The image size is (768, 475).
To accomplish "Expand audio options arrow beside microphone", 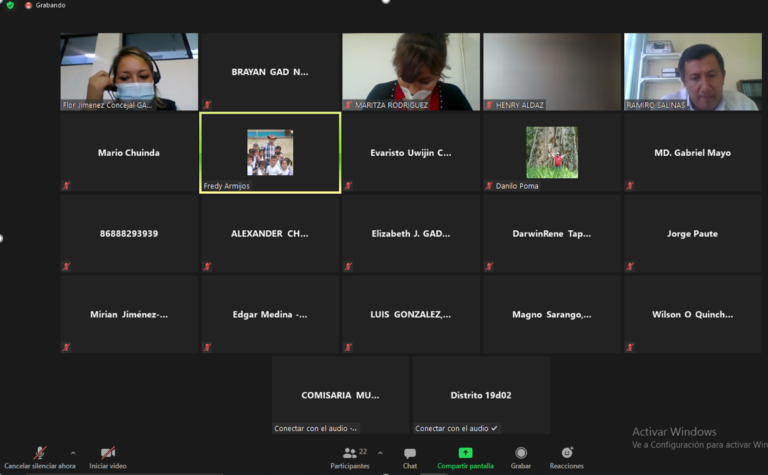I will (73, 453).
